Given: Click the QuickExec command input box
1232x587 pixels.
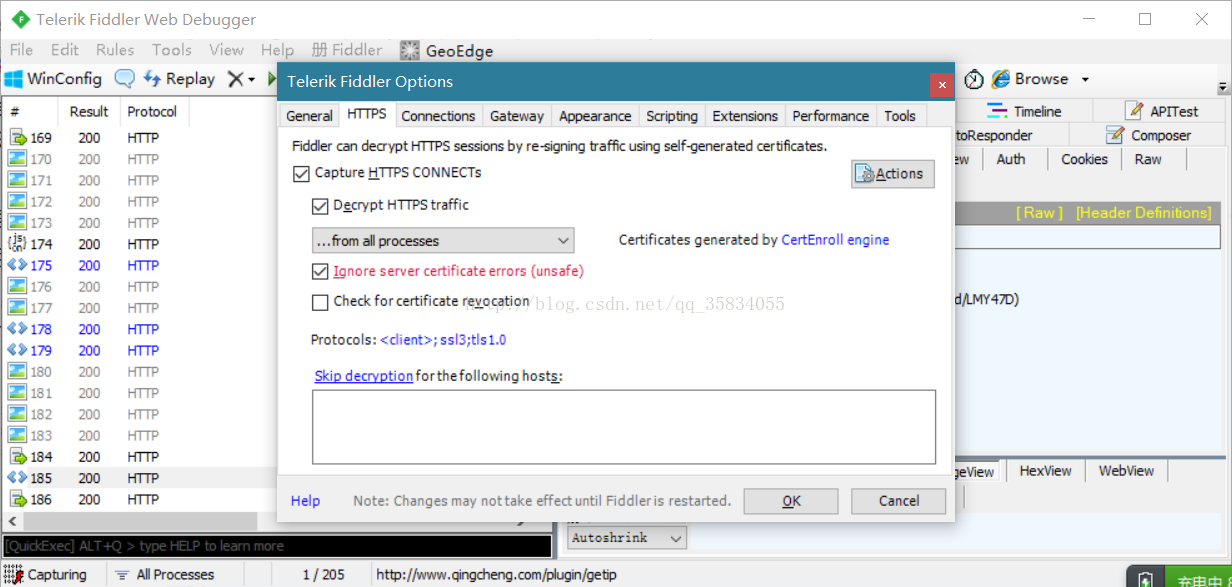Looking at the screenshot, I should pos(276,546).
